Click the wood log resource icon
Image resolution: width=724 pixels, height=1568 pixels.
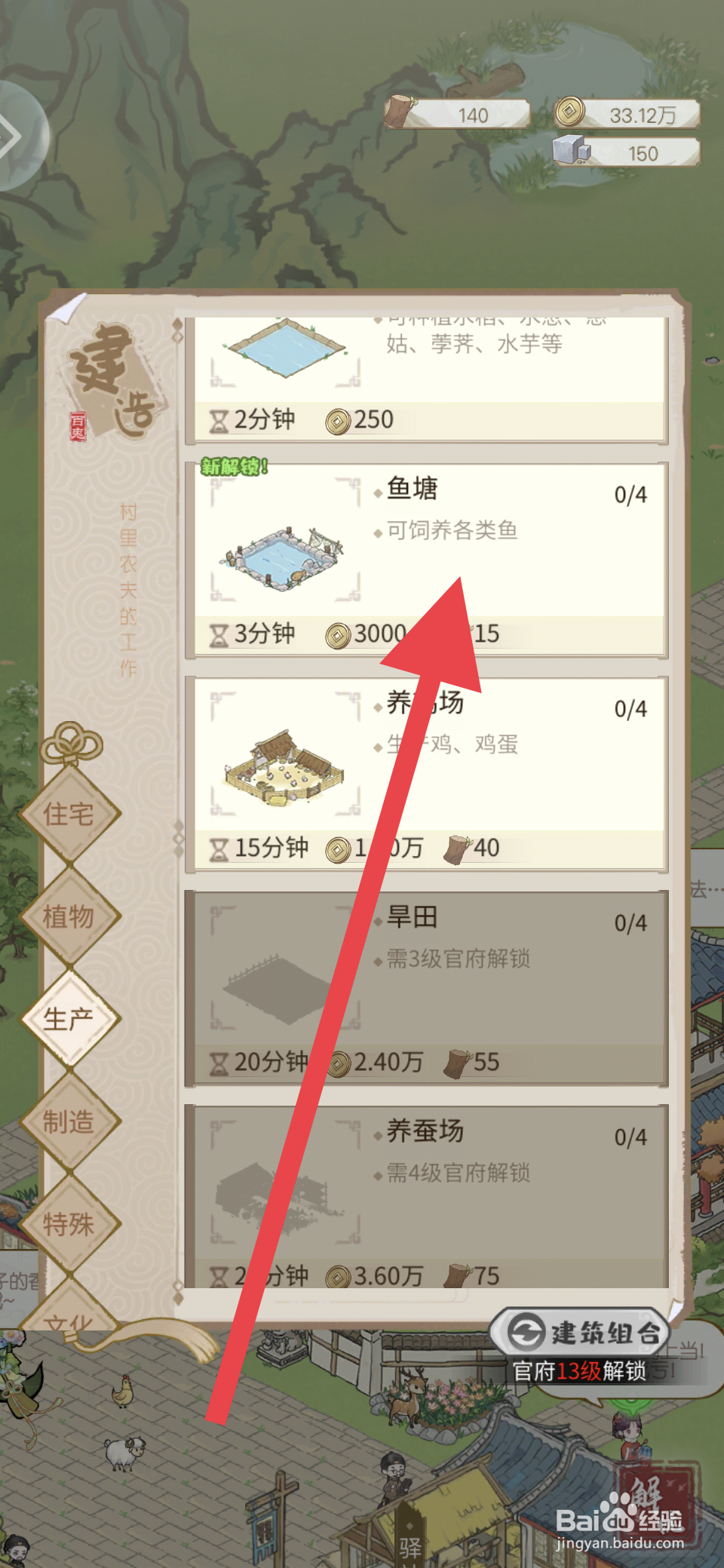[x=400, y=112]
